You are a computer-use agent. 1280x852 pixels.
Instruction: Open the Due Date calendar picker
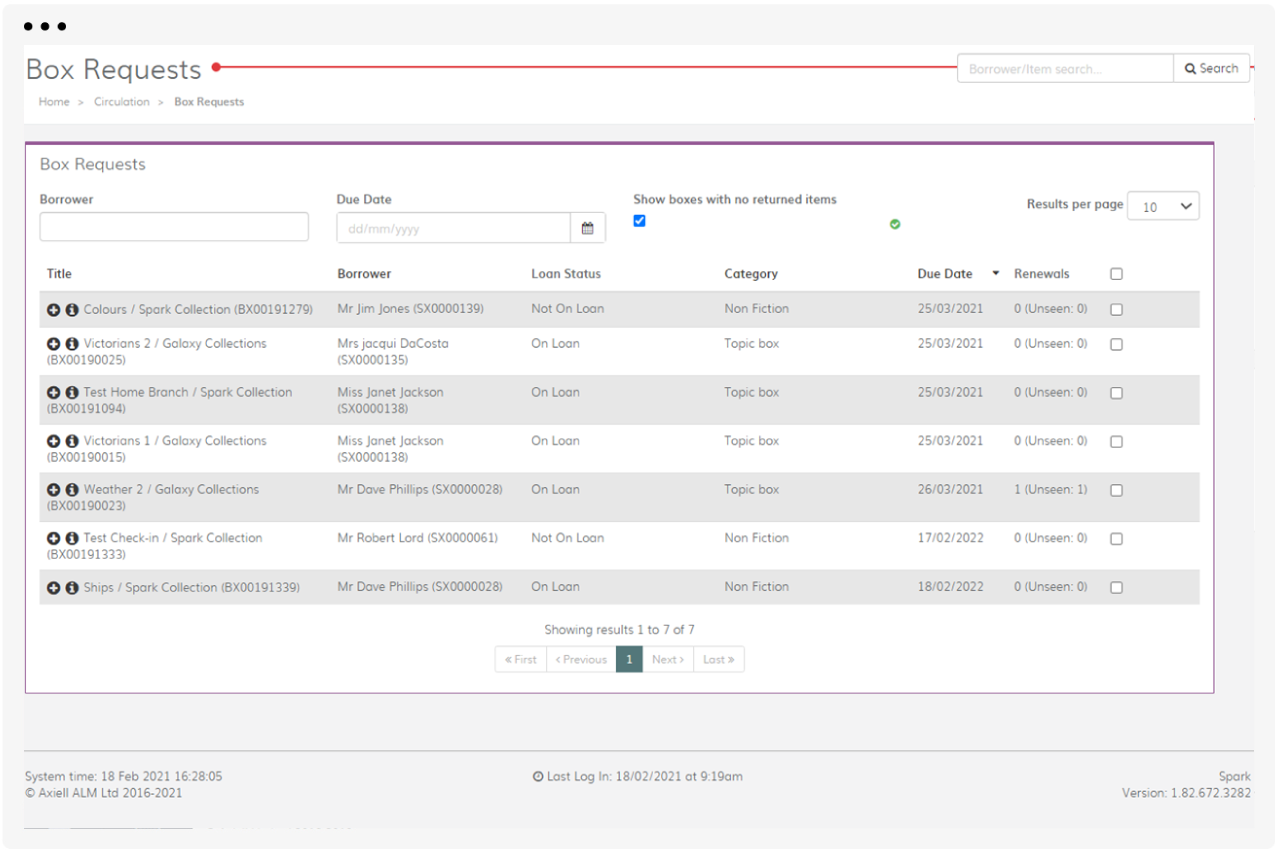(588, 228)
